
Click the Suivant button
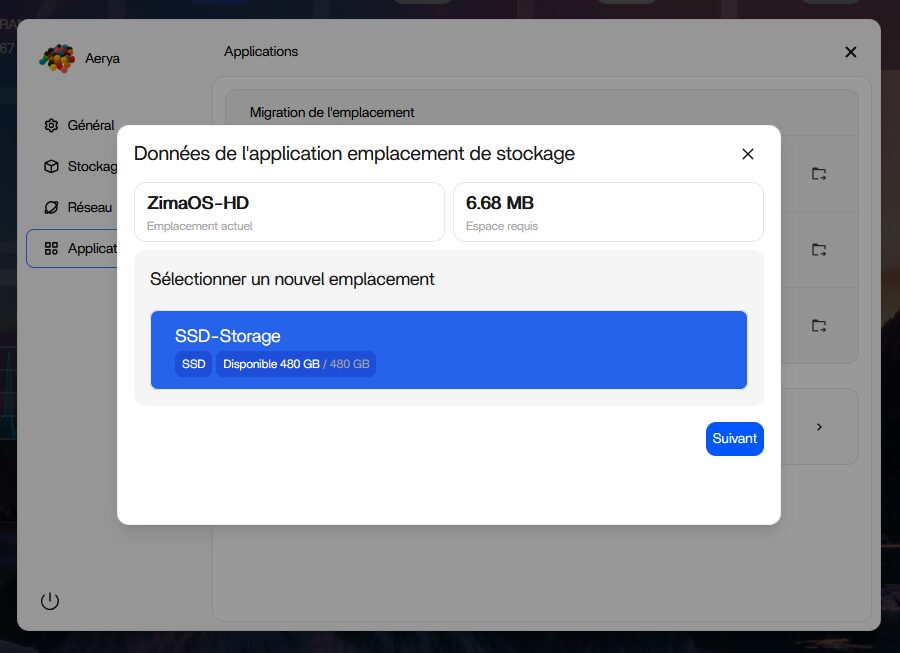(734, 439)
